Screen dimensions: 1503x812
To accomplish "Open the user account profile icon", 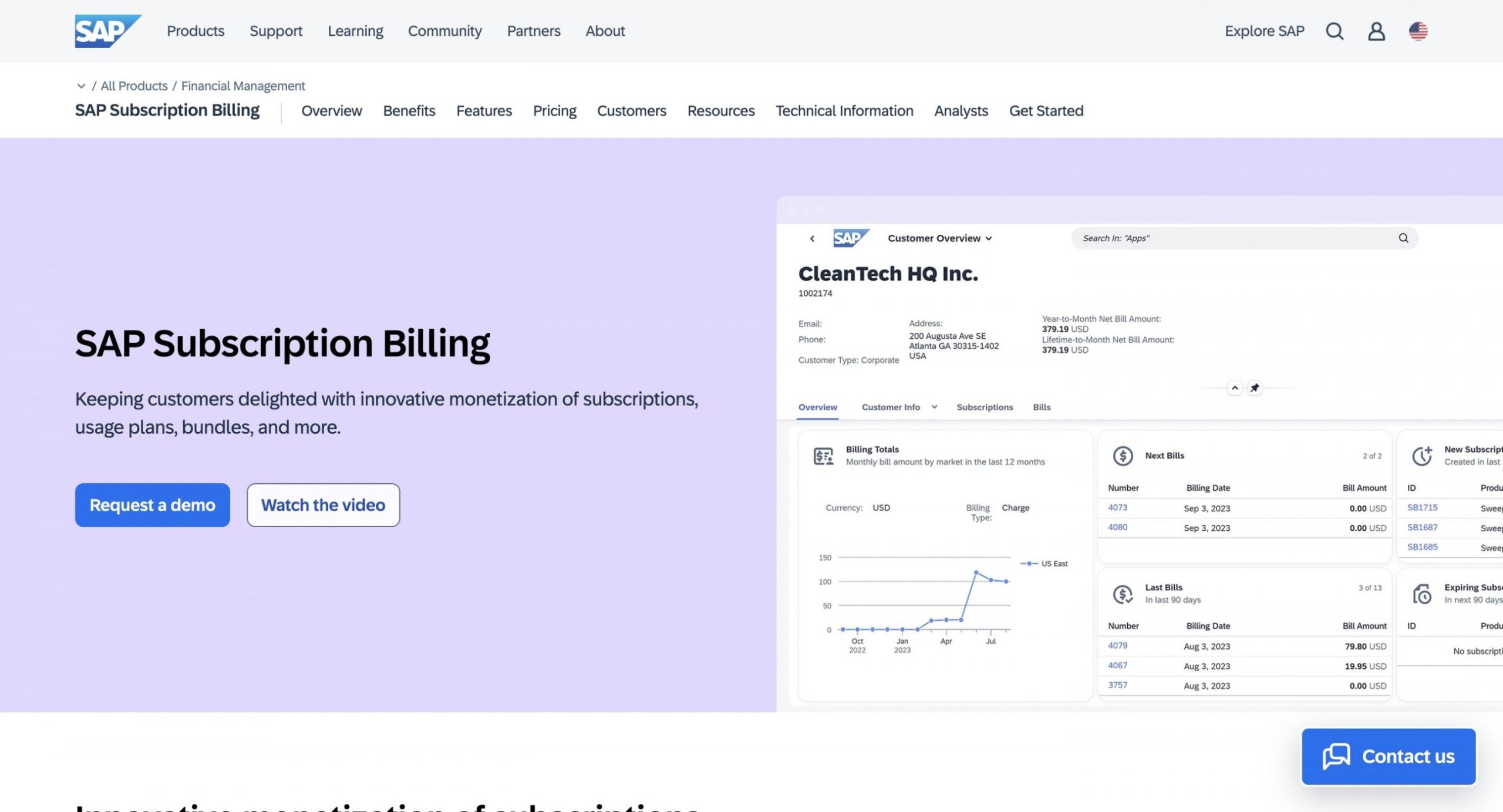I will (1376, 31).
